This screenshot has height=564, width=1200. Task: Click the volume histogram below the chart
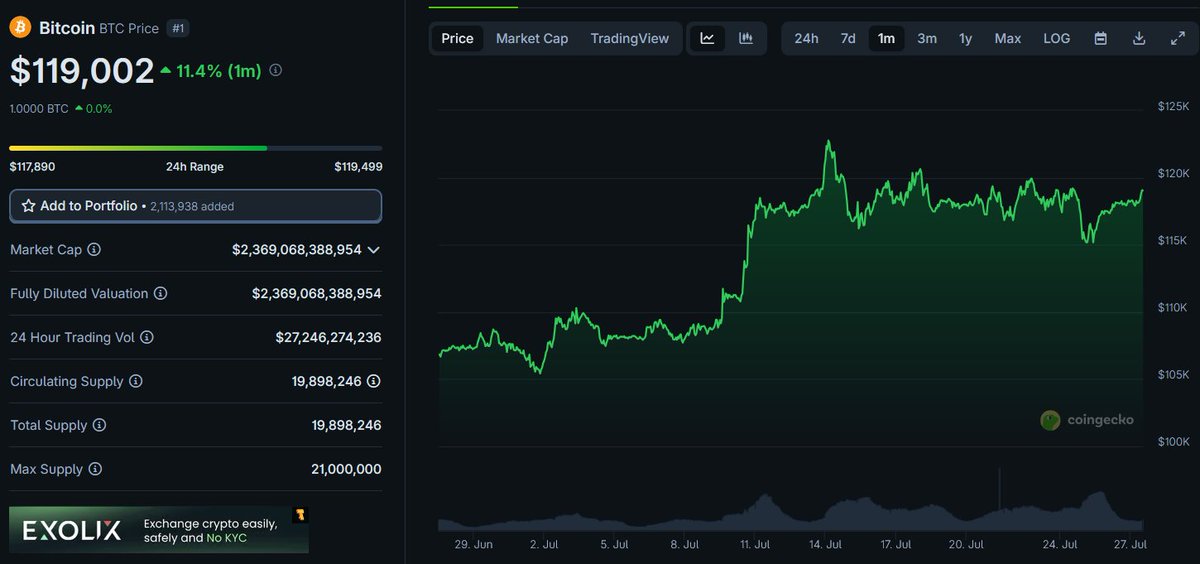coord(790,508)
